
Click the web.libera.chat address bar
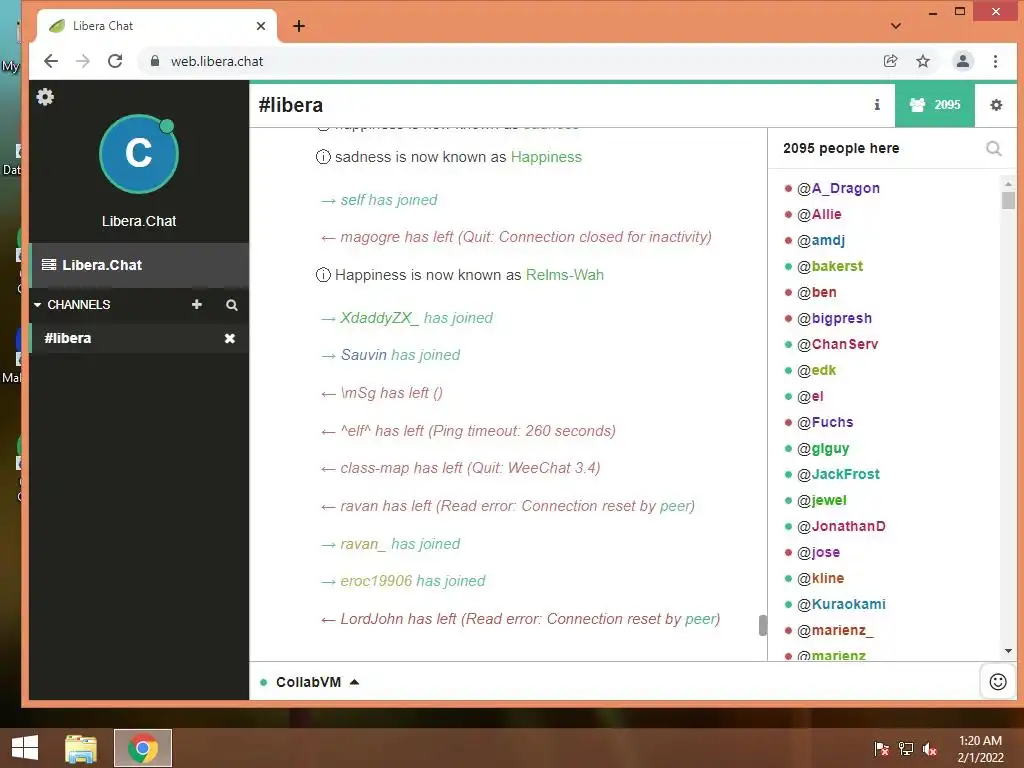click(x=507, y=61)
